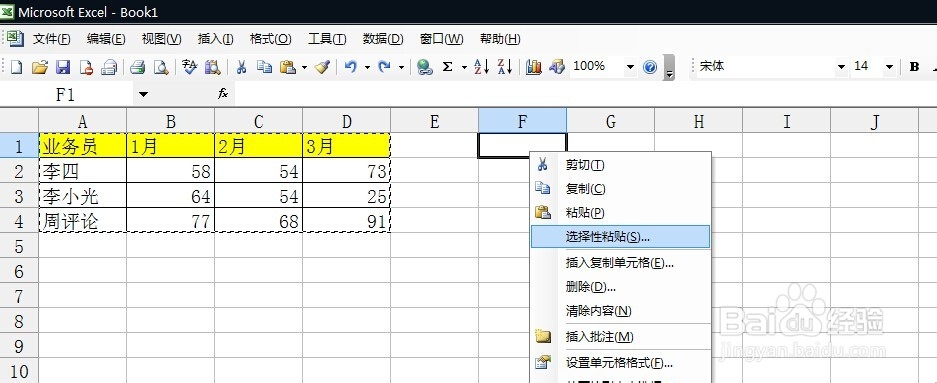This screenshot has height=383, width=937.
Task: Click the AutoSum sigma icon
Action: 448,68
